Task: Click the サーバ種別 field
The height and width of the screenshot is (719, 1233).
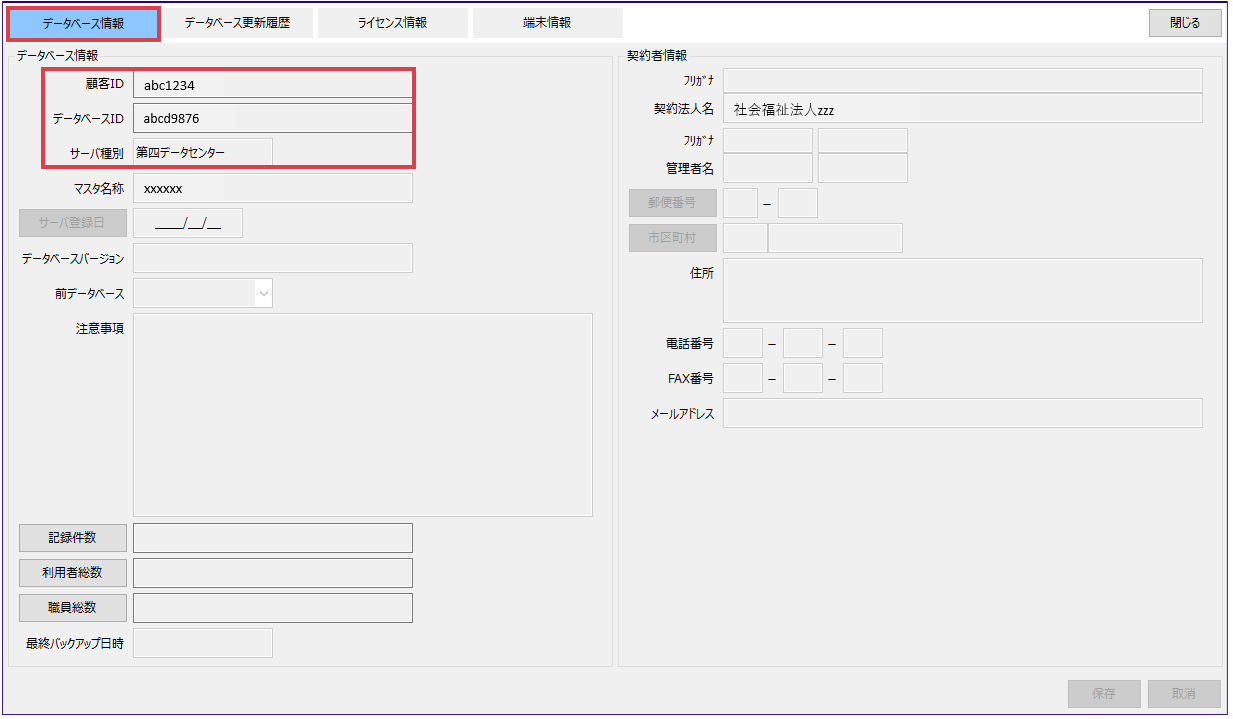Action: [202, 152]
